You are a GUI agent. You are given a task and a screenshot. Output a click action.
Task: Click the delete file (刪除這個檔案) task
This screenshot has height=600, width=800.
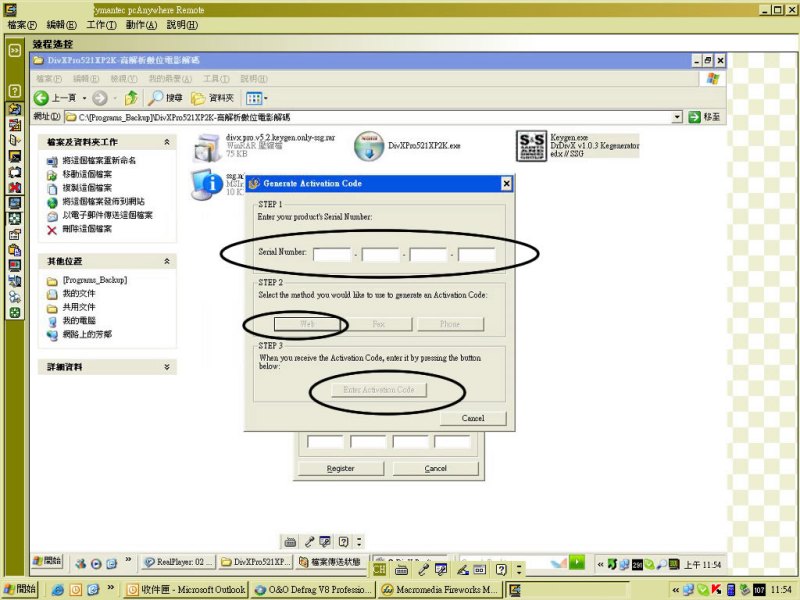click(87, 229)
